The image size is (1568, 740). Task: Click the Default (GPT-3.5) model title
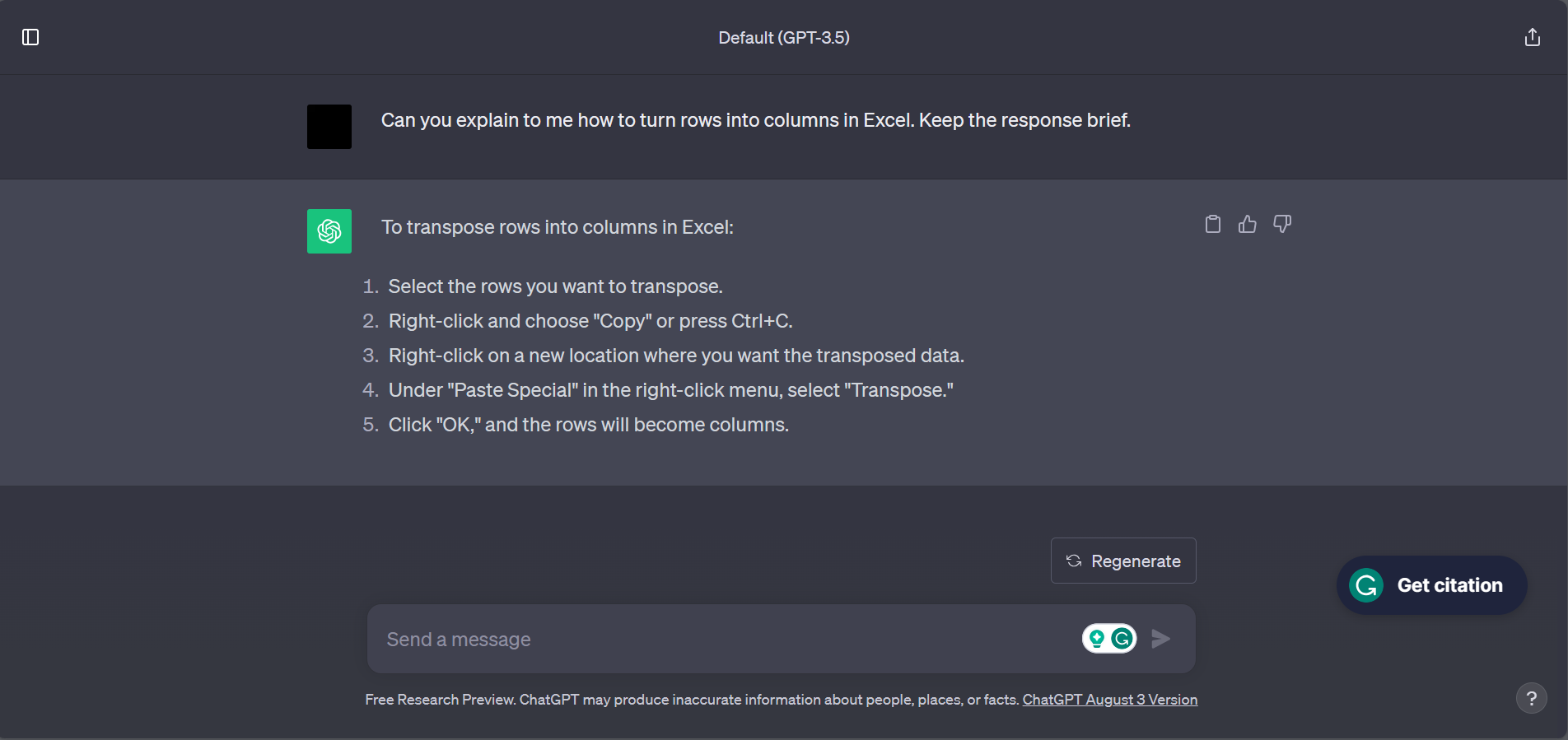[784, 38]
